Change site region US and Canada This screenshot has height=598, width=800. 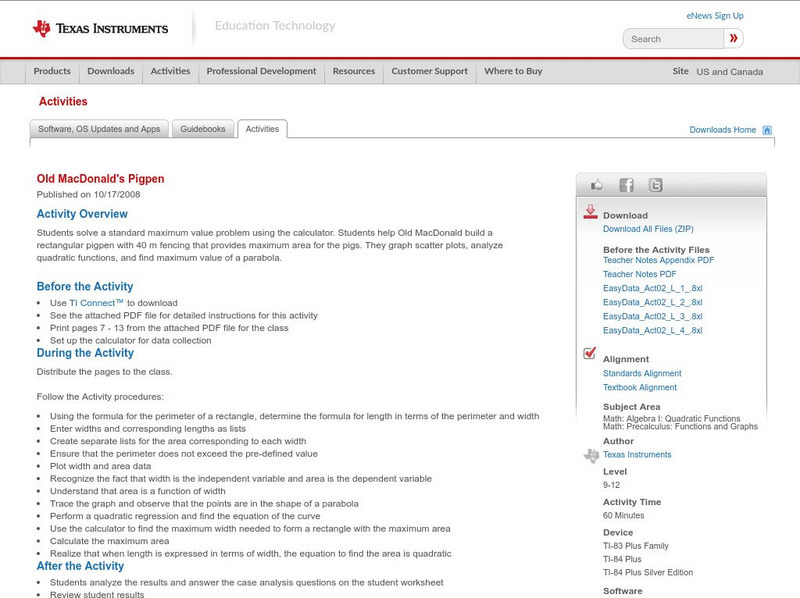point(730,72)
